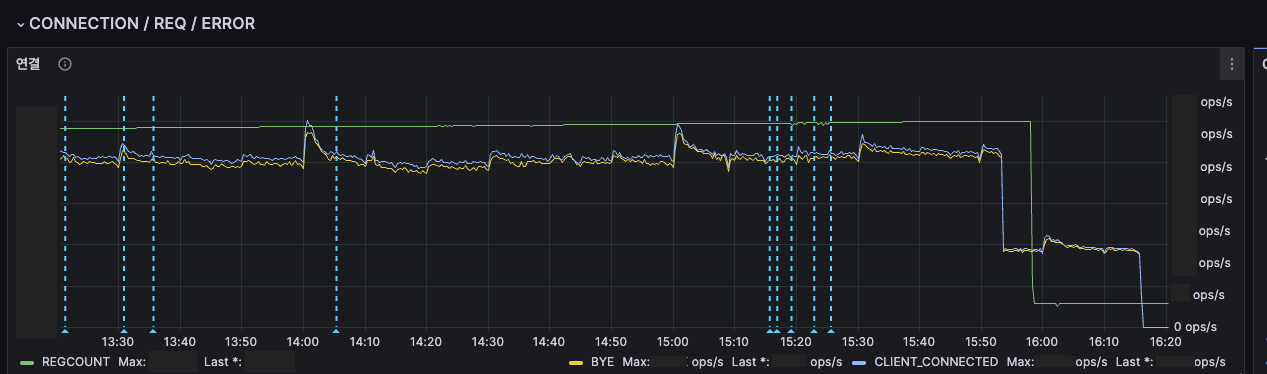Open the 연결 panel three-dot menu
The height and width of the screenshot is (374, 1267).
(x=1232, y=64)
